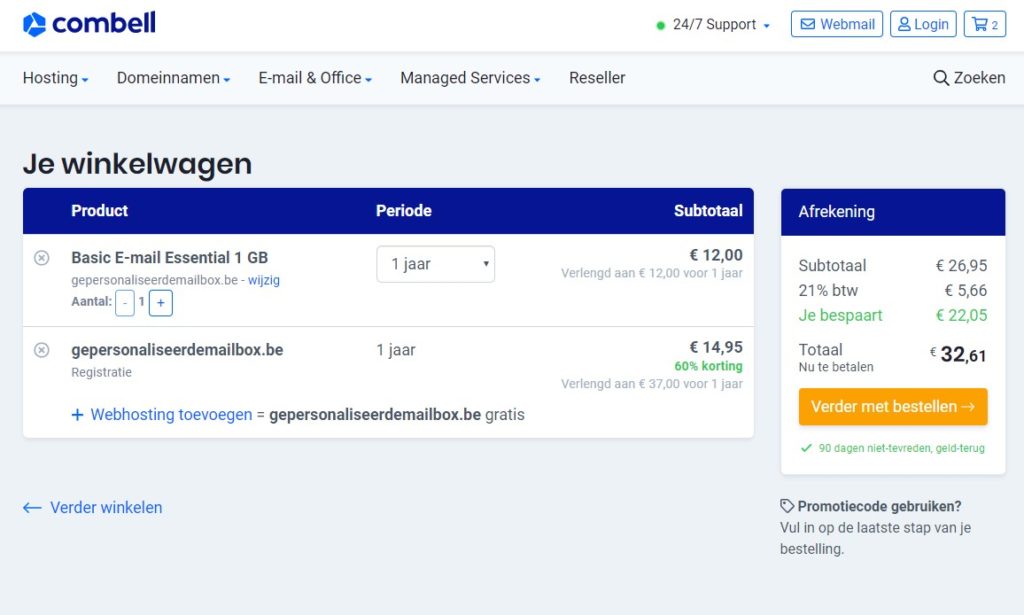The width and height of the screenshot is (1024, 615).
Task: Open the E-mail & Office menu
Action: pyautogui.click(x=315, y=78)
